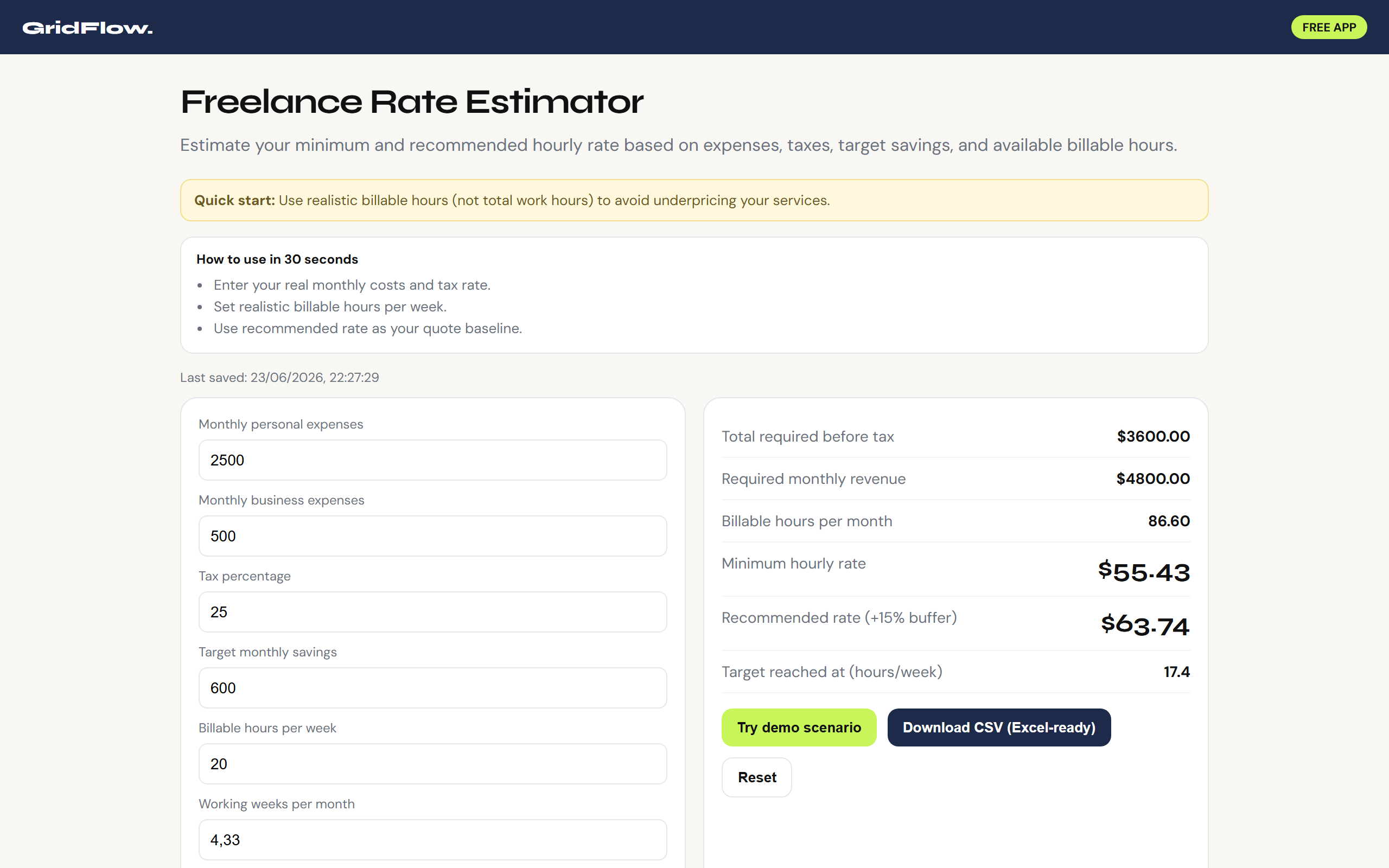Click the 'How to use in 30 seconds' title
Screen dimensions: 1389x868
click(x=277, y=259)
